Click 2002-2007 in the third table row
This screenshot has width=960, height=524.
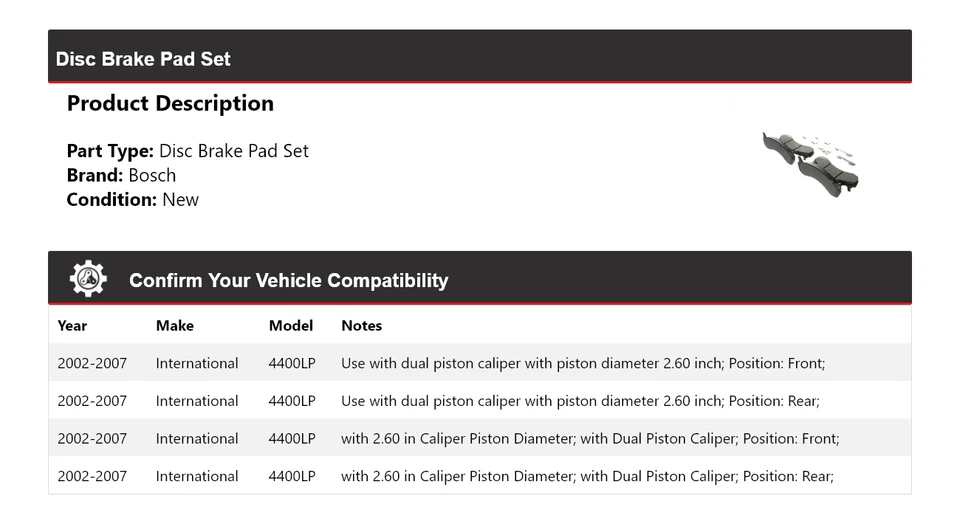click(92, 438)
